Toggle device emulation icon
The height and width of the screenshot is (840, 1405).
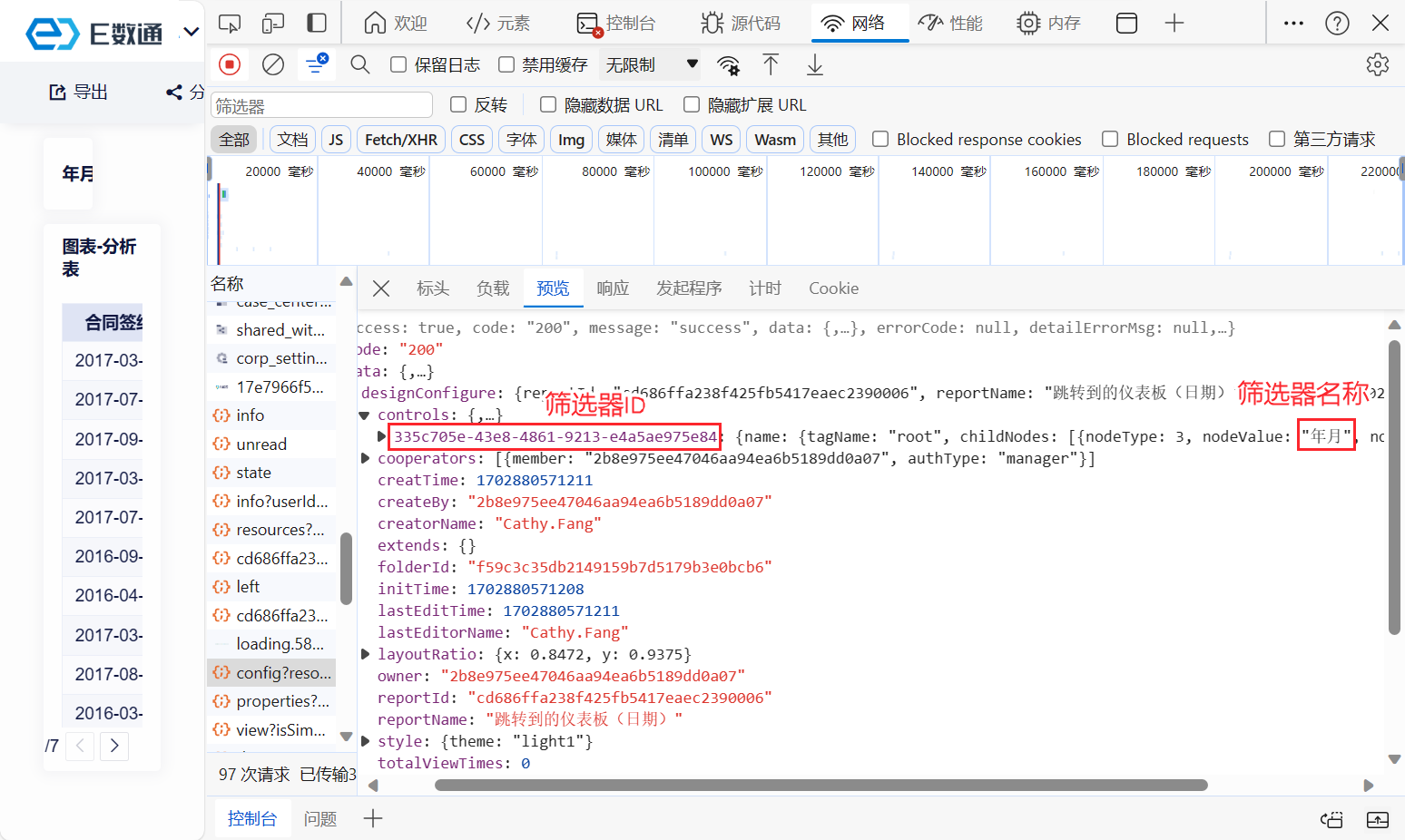pyautogui.click(x=273, y=23)
